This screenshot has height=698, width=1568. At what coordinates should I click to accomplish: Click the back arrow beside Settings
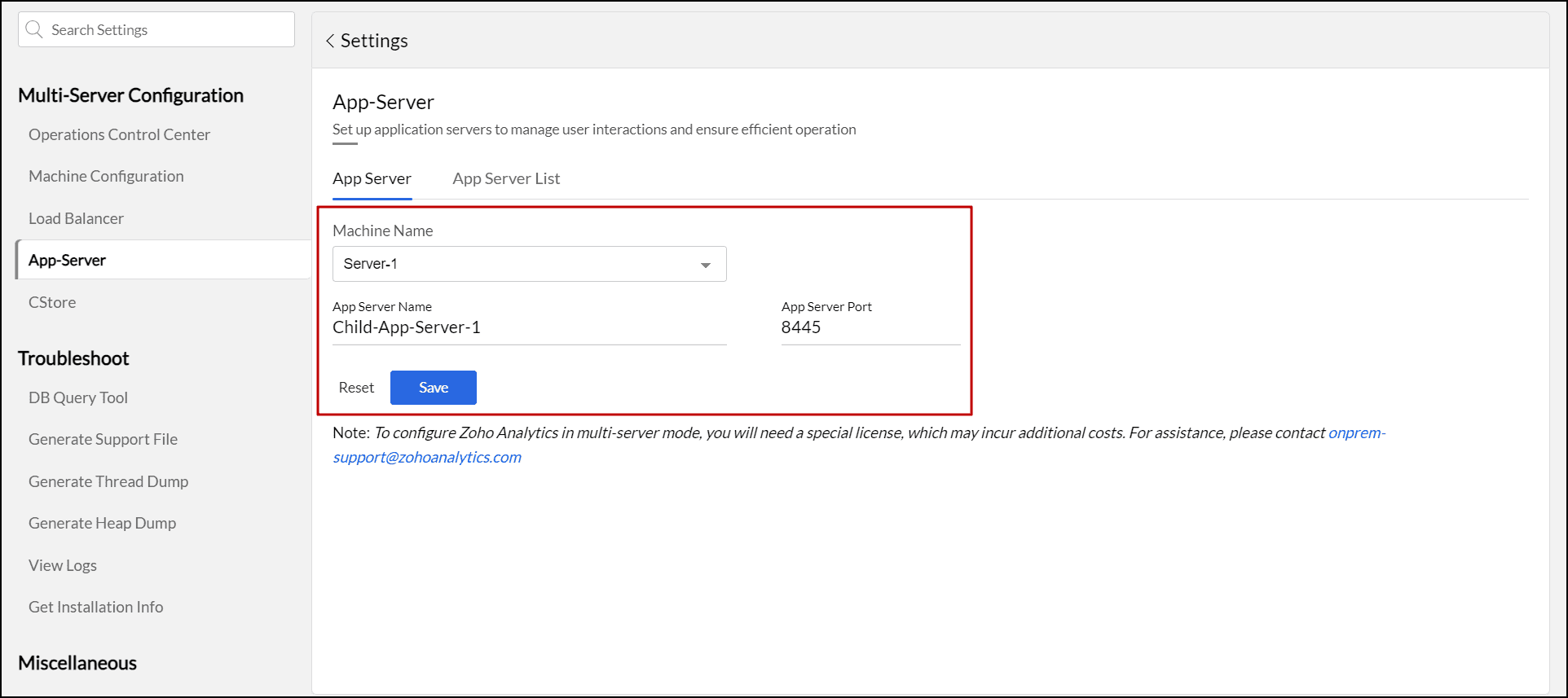[330, 41]
